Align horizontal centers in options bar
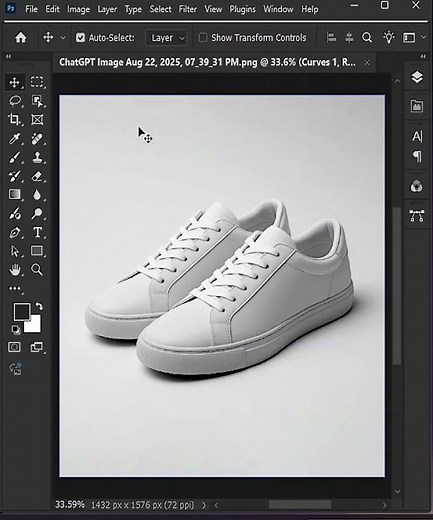 (x=349, y=37)
